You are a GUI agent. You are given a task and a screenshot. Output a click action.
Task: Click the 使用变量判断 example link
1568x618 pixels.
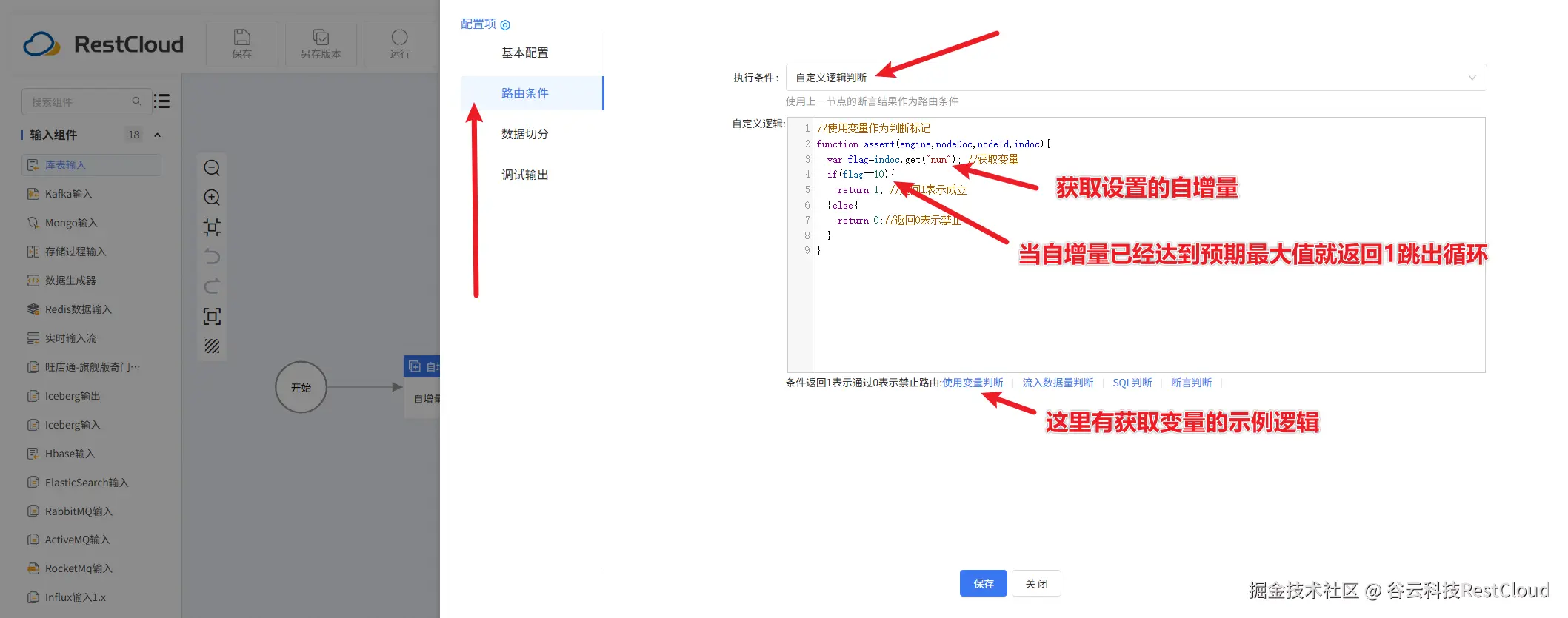(973, 383)
